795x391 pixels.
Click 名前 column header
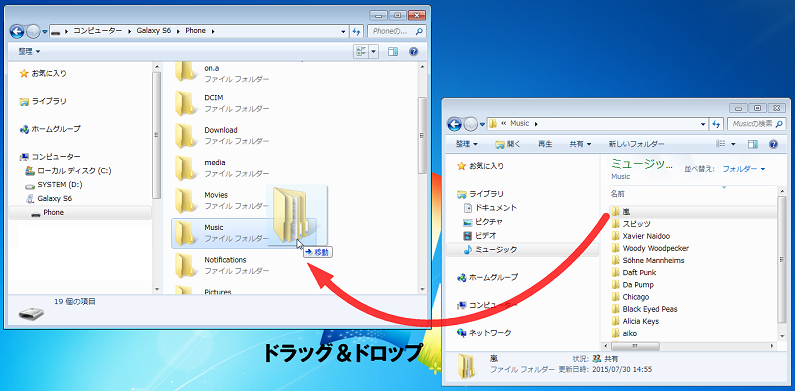click(618, 194)
